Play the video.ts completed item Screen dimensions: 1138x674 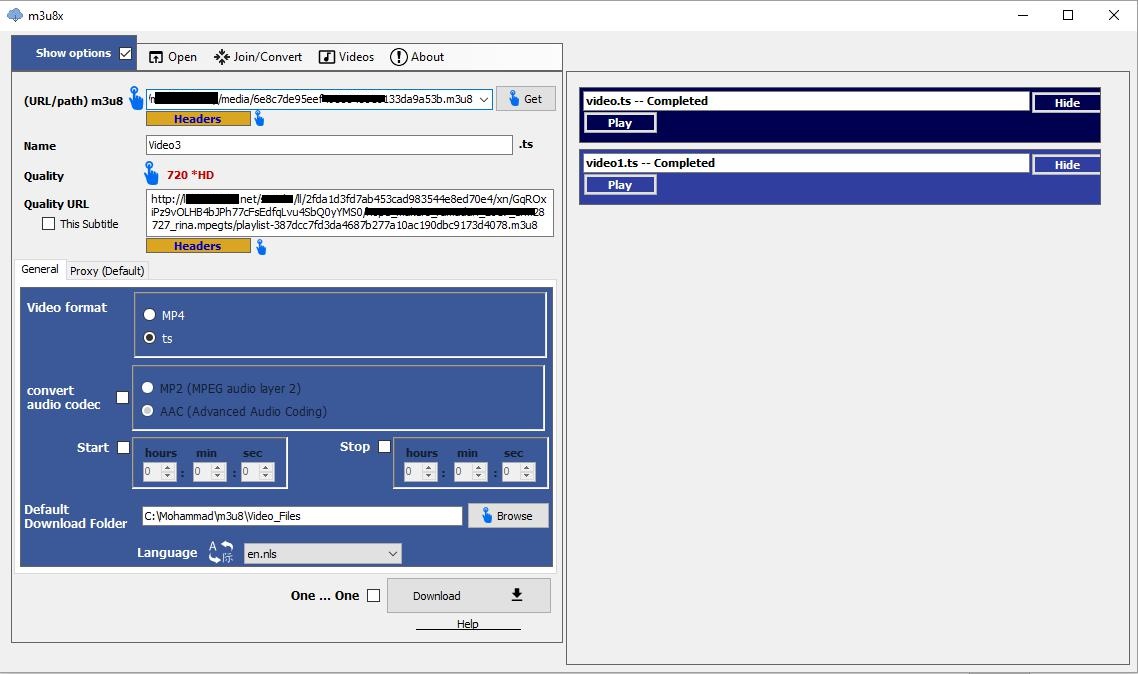pos(620,123)
